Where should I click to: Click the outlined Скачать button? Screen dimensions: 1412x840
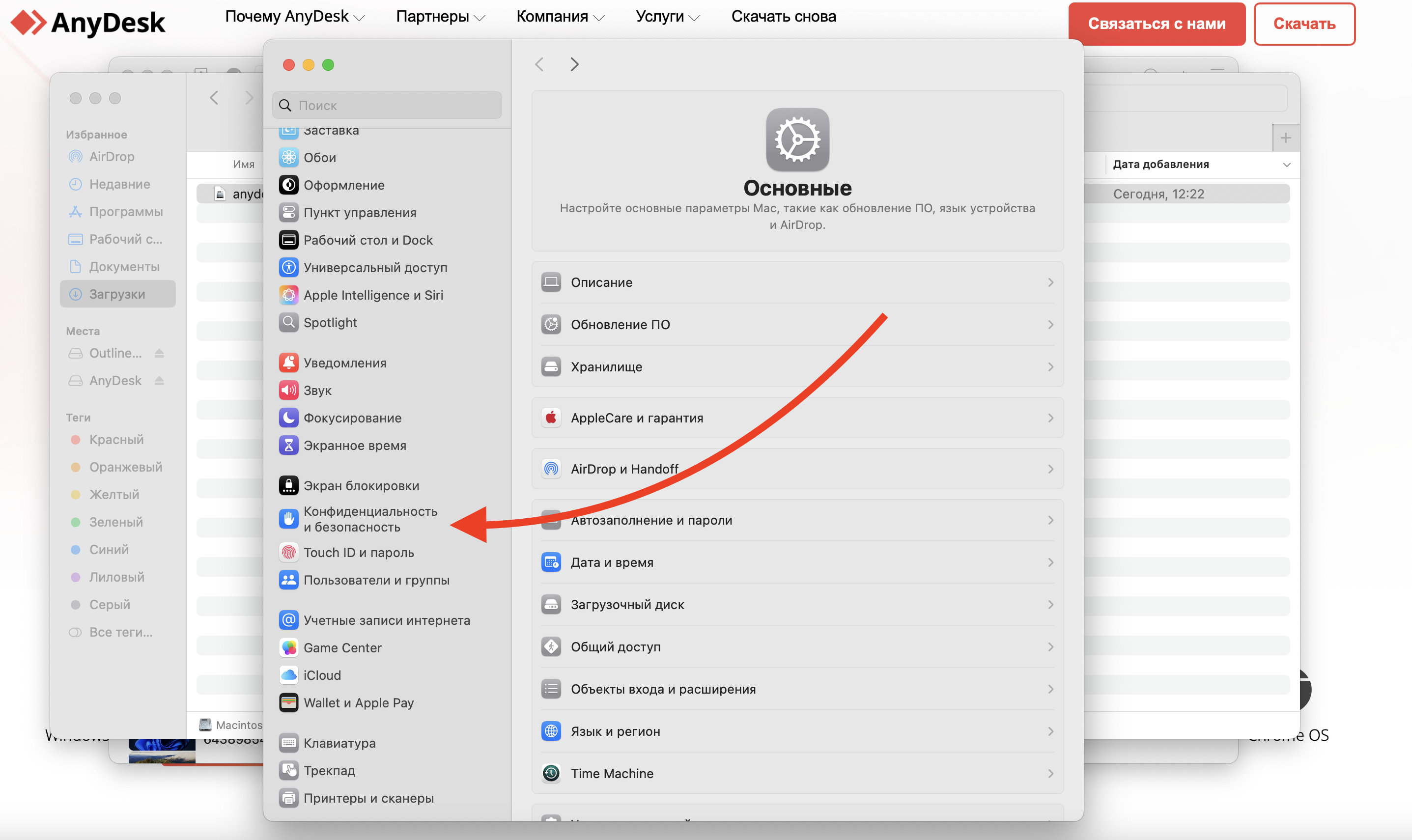tap(1304, 24)
